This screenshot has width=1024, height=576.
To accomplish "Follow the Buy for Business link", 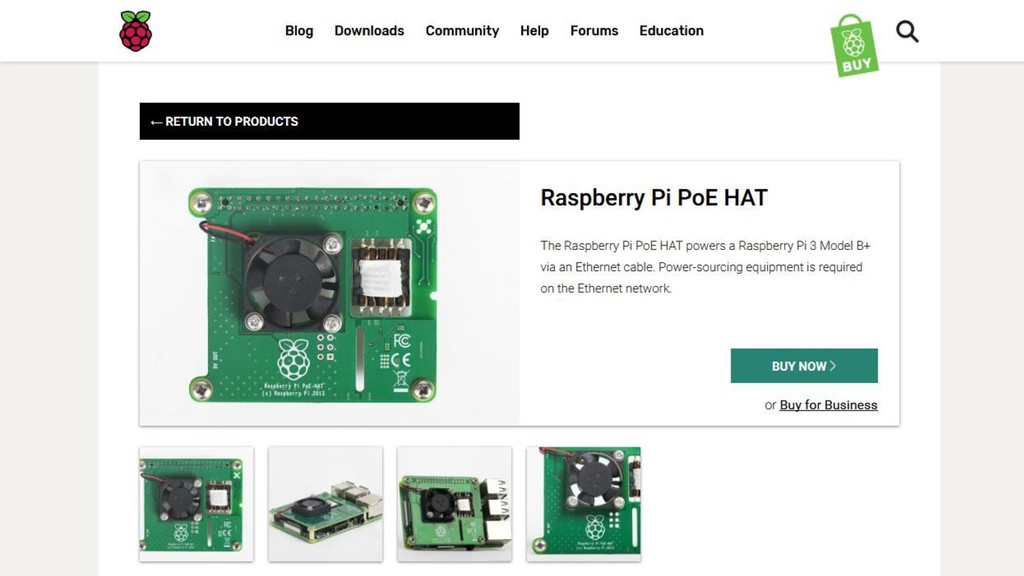I will (x=828, y=405).
